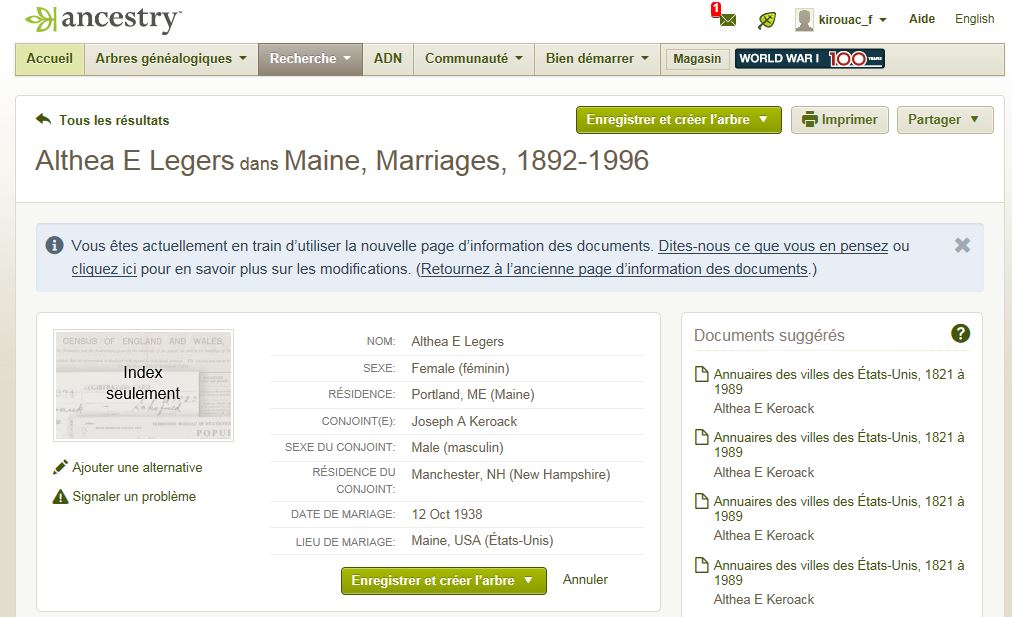This screenshot has width=1012, height=617.
Task: Click the bottom Enregistrer et créer l'arbre button
Action: 443,581
